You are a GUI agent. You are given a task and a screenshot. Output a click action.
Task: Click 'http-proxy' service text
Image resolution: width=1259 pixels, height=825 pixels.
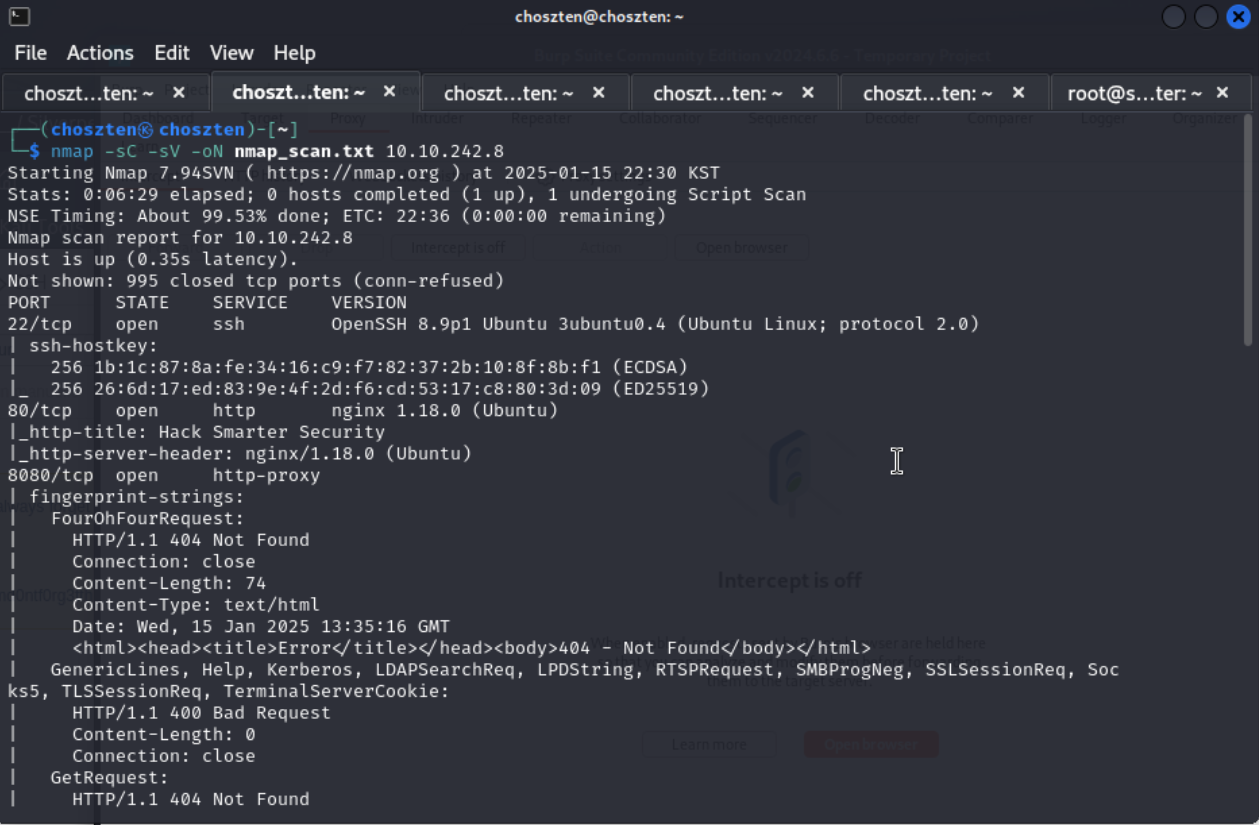(266, 475)
